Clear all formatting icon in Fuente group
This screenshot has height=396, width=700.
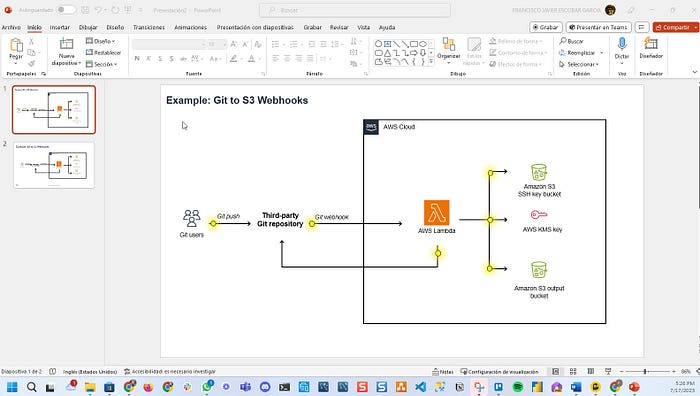tap(258, 44)
